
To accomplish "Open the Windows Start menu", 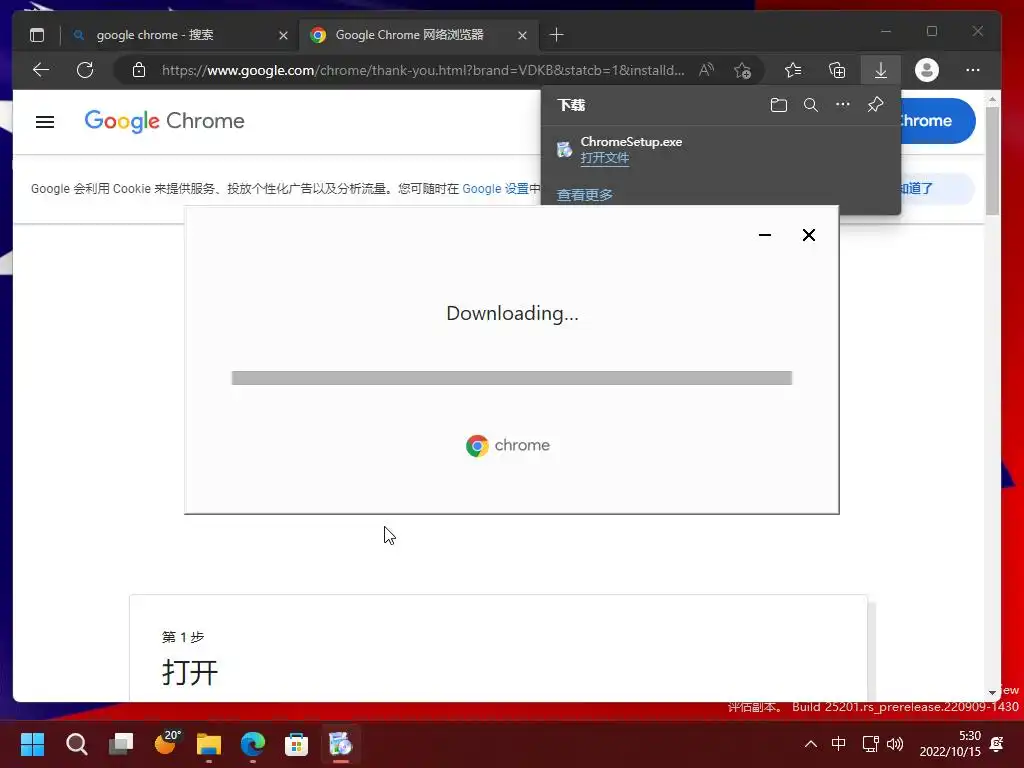I will (x=32, y=744).
